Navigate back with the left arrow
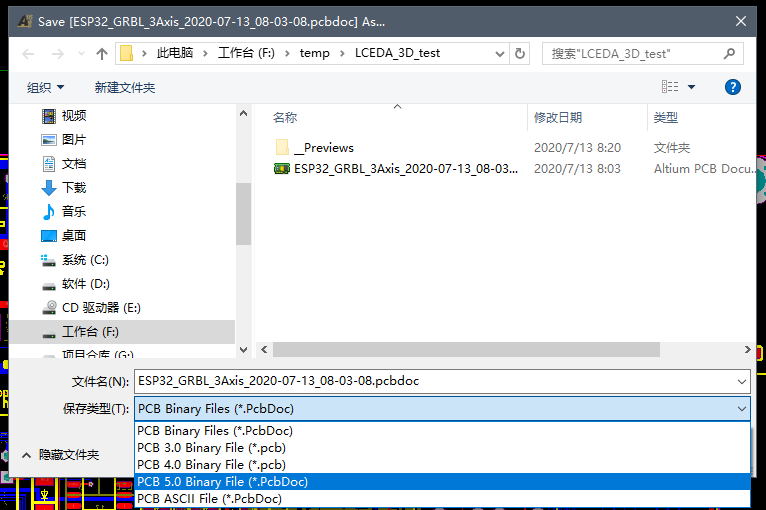This screenshot has height=510, width=766. tap(28, 54)
